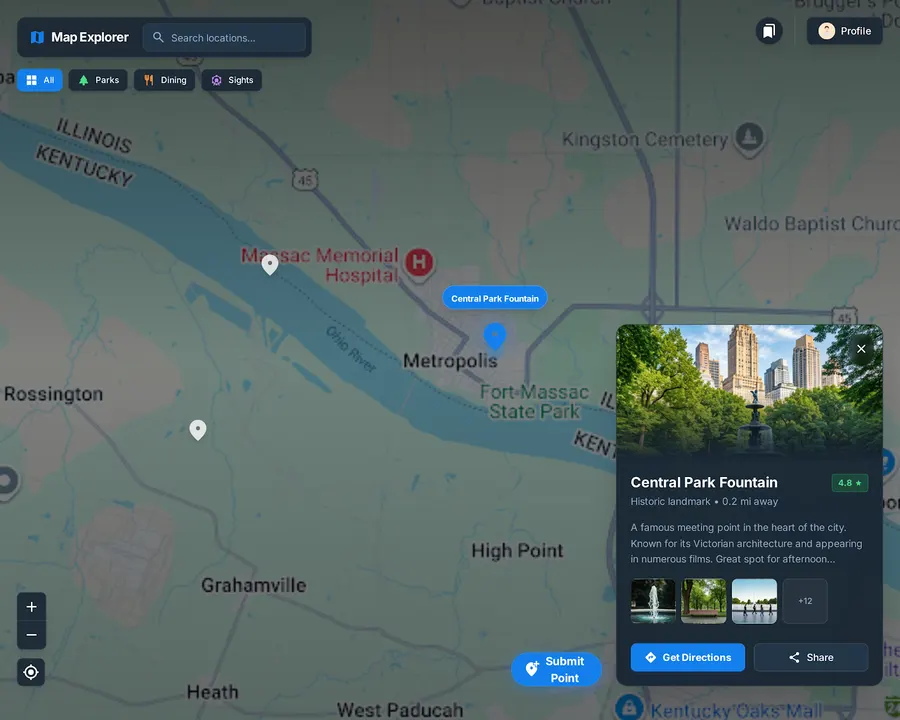Select the All filter chip
The height and width of the screenshot is (720, 900).
coord(40,80)
